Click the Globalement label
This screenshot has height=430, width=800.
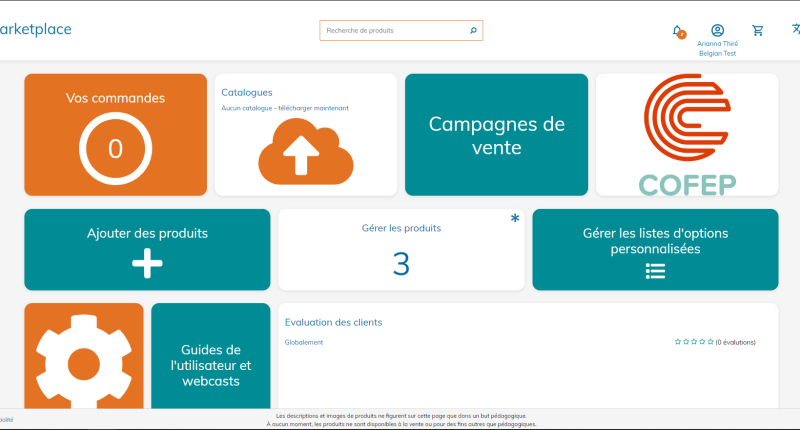[x=304, y=342]
